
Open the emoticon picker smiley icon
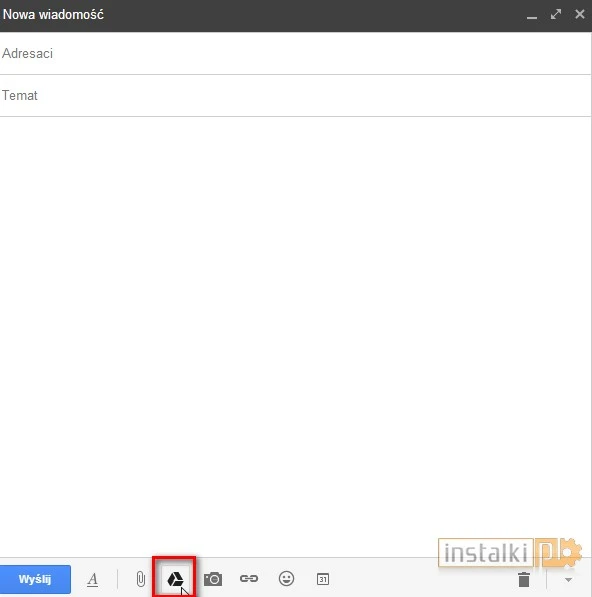point(286,579)
